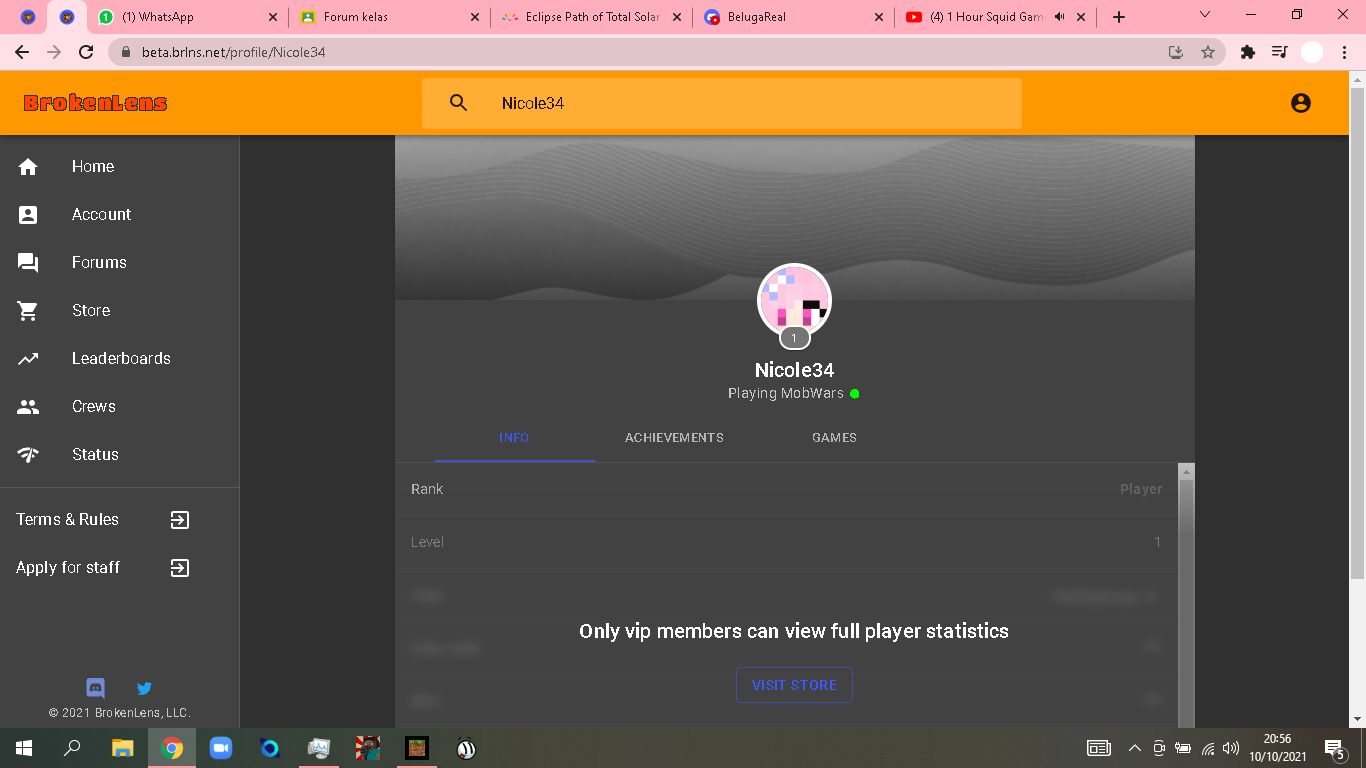Click the browser back arrow
Image resolution: width=1366 pixels, height=768 pixels.
(x=22, y=52)
